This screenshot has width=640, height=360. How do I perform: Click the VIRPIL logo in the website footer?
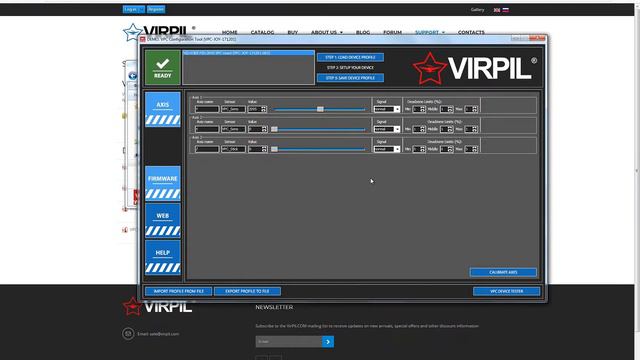click(158, 306)
